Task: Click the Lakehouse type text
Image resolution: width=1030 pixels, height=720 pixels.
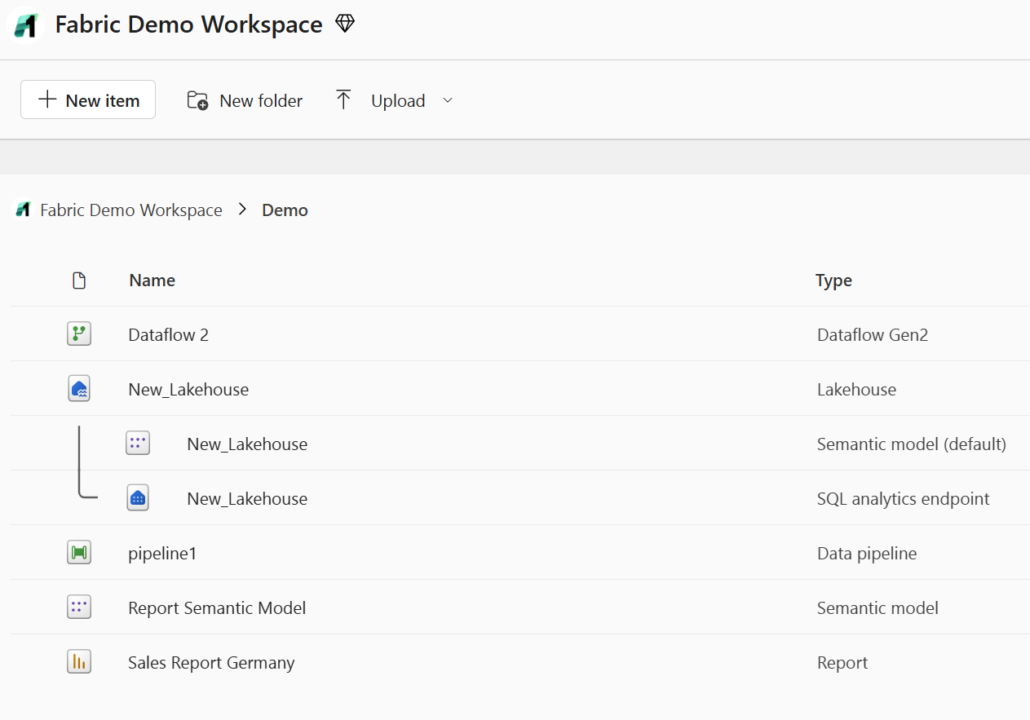Action: (857, 390)
